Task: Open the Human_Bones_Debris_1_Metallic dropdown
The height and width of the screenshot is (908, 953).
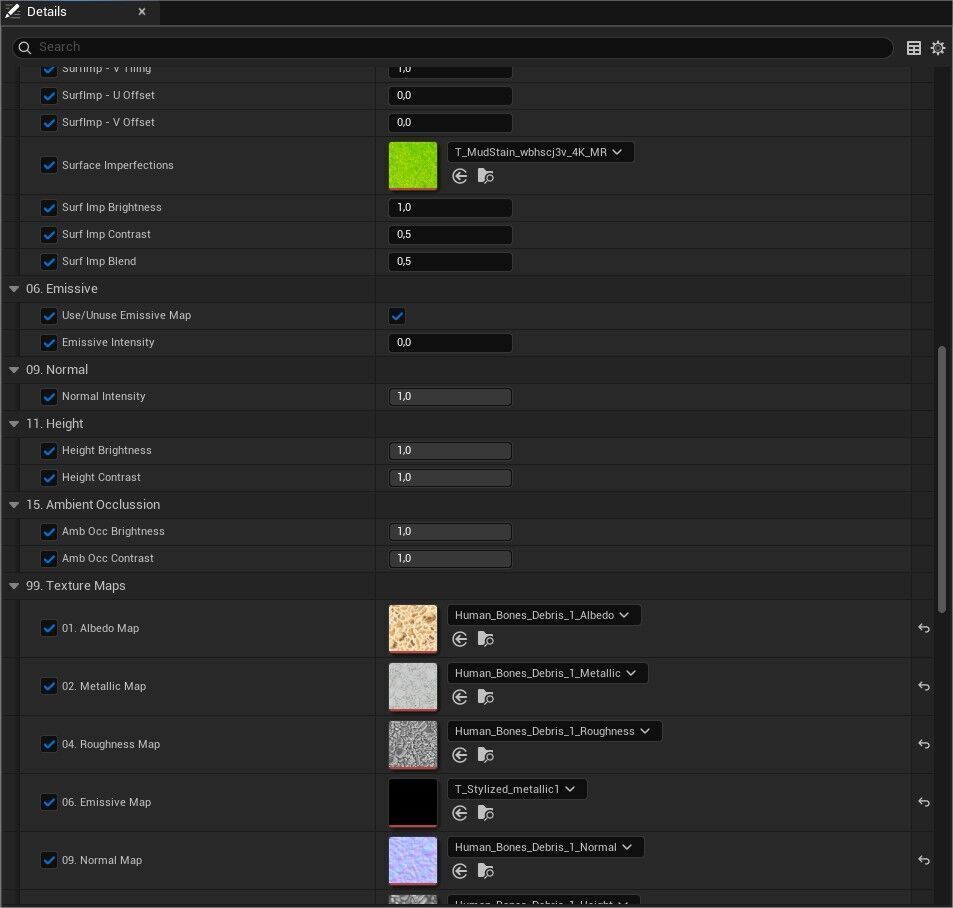Action: coord(548,673)
